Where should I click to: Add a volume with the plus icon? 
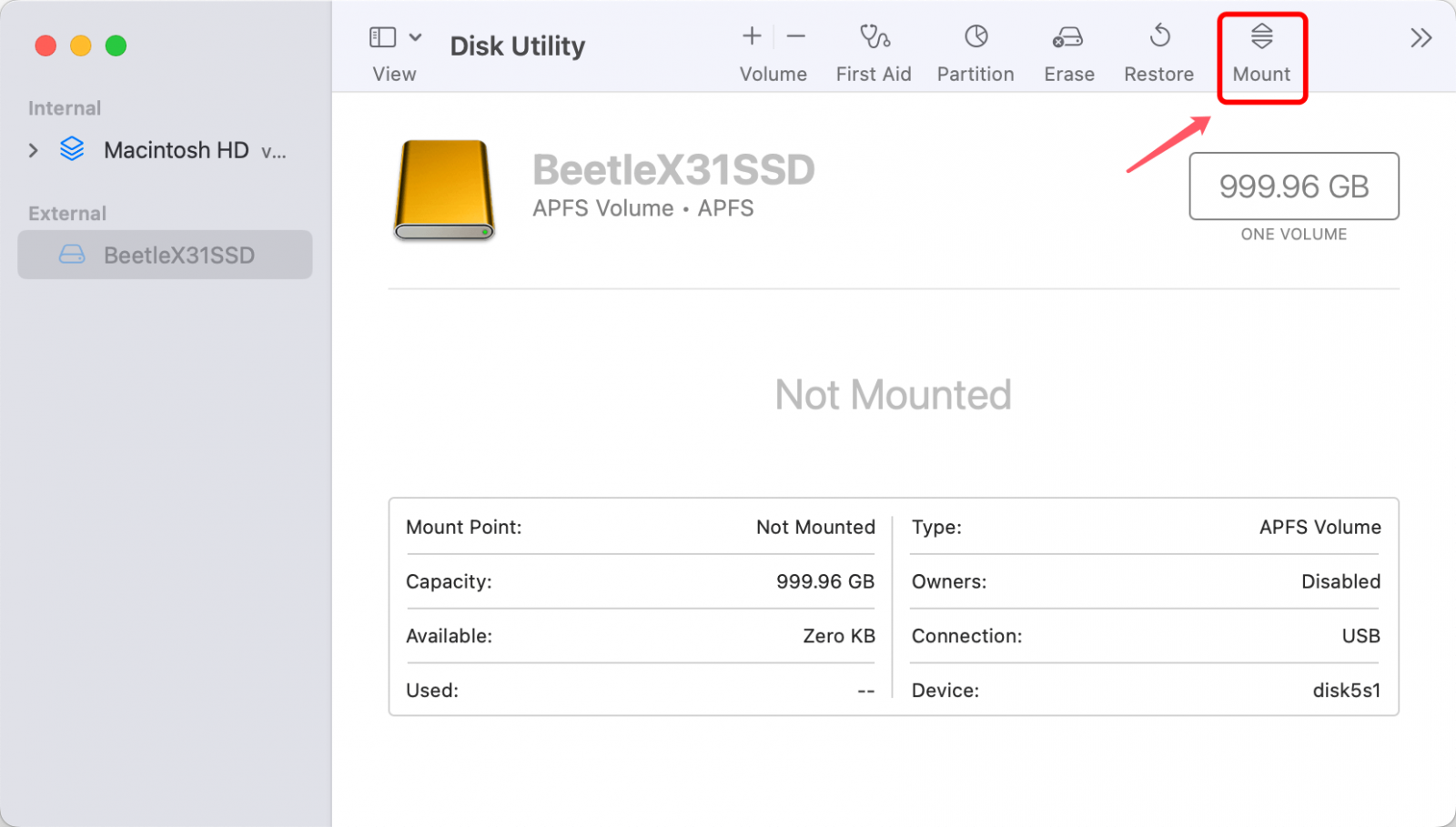click(752, 36)
